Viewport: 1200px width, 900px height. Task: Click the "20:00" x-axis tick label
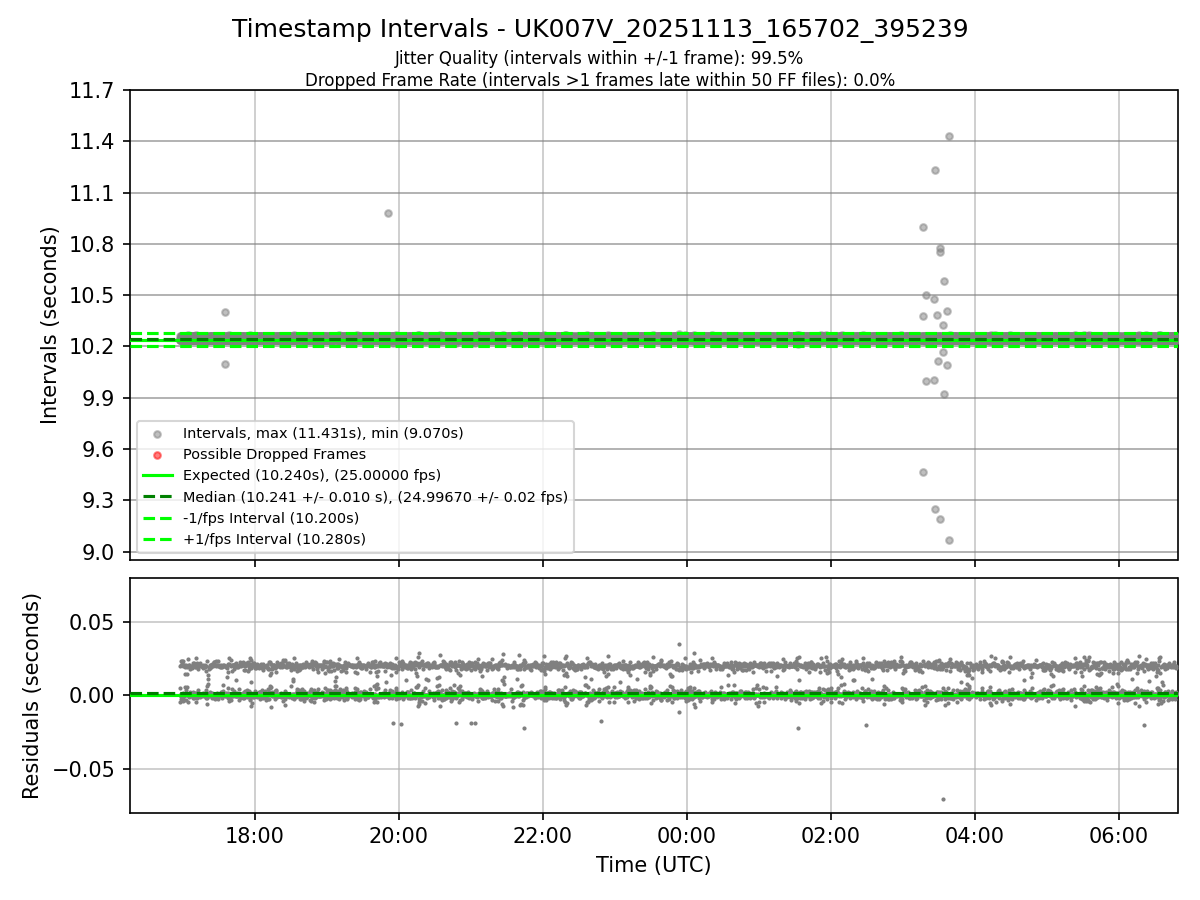coord(399,836)
